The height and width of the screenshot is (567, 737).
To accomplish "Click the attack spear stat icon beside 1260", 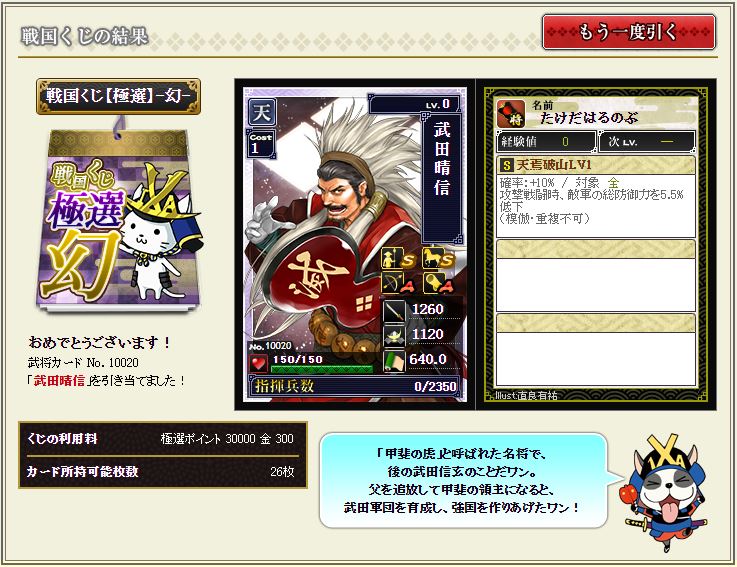I will pyautogui.click(x=394, y=310).
